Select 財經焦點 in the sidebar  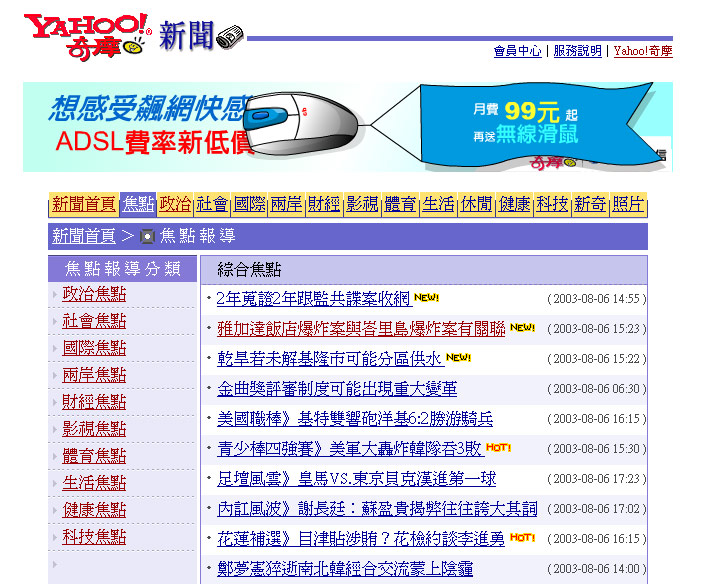click(94, 402)
